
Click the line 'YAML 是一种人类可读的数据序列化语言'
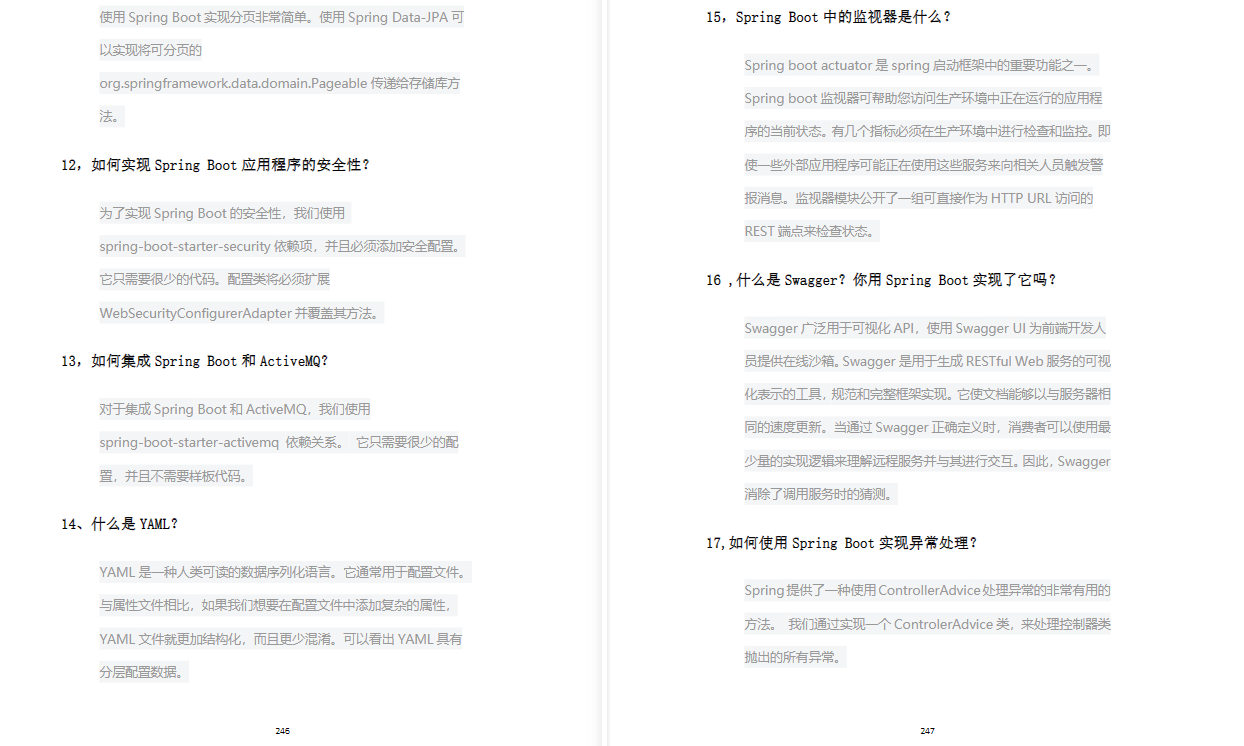(285, 573)
